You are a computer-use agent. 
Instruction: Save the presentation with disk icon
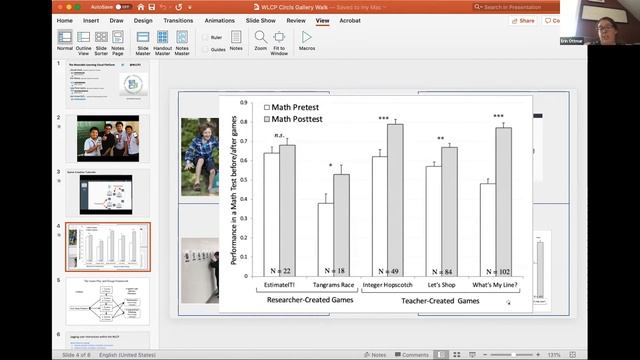point(152,7)
